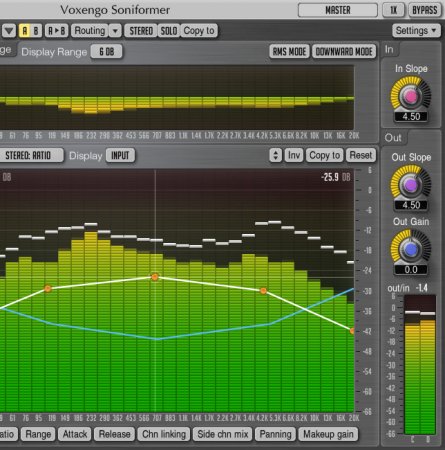Click the envelope Copy to button
Image resolution: width=445 pixels, height=450 pixels.
click(324, 155)
